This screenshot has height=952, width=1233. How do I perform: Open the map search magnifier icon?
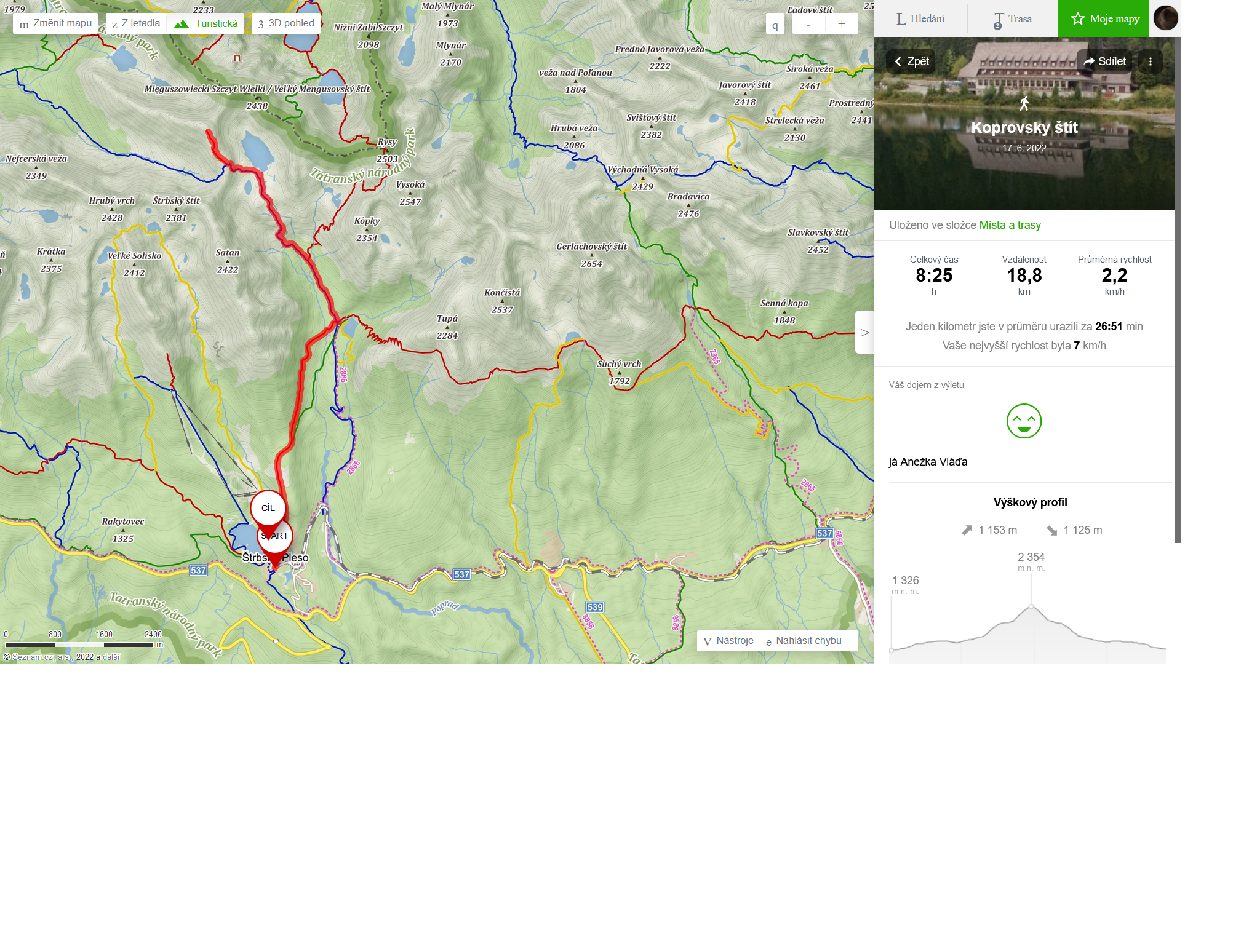[775, 24]
